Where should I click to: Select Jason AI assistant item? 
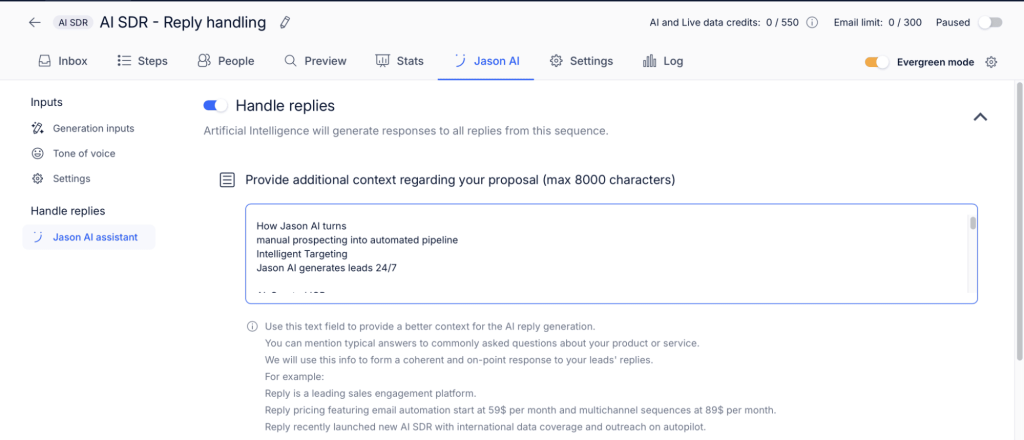(89, 237)
